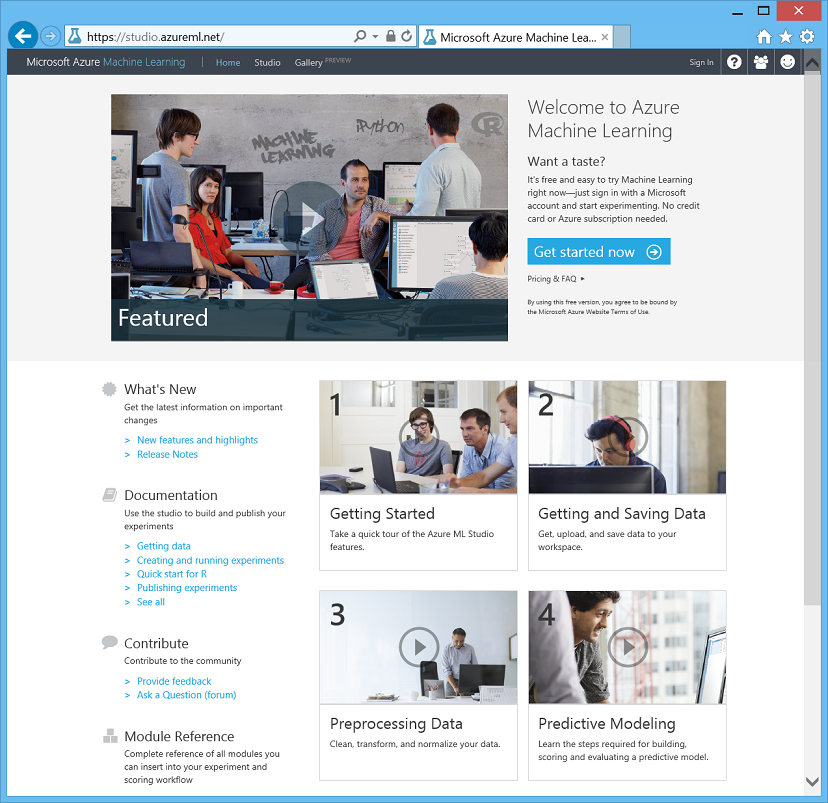
Task: Click the site flask icon in address bar
Action: click(x=75, y=36)
